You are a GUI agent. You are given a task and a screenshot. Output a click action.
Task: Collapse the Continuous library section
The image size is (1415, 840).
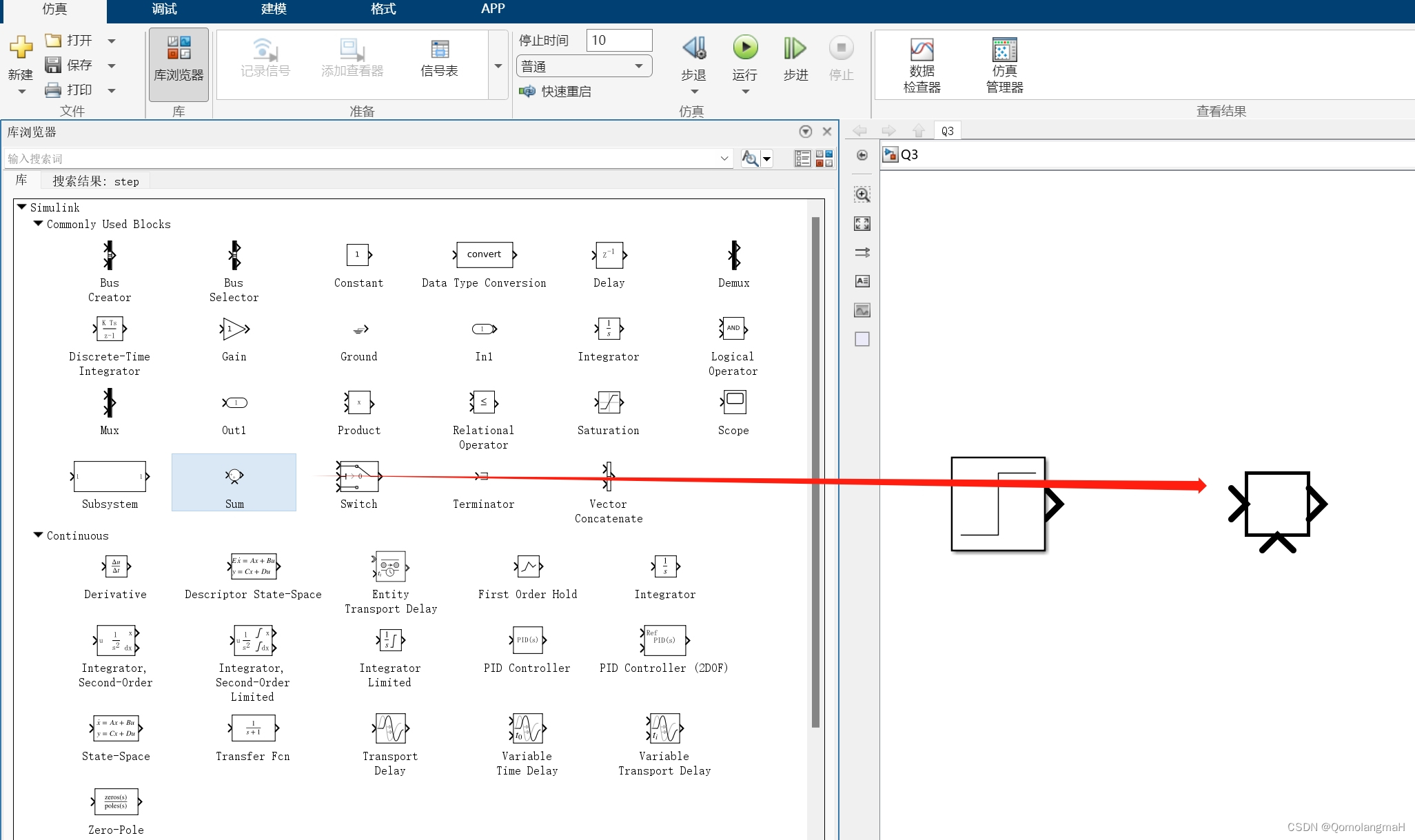coord(39,535)
